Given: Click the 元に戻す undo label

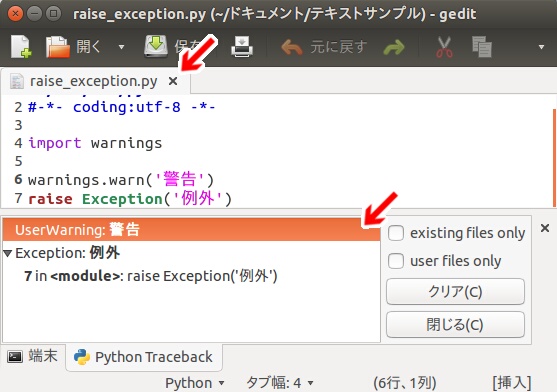Looking at the screenshot, I should click(338, 47).
